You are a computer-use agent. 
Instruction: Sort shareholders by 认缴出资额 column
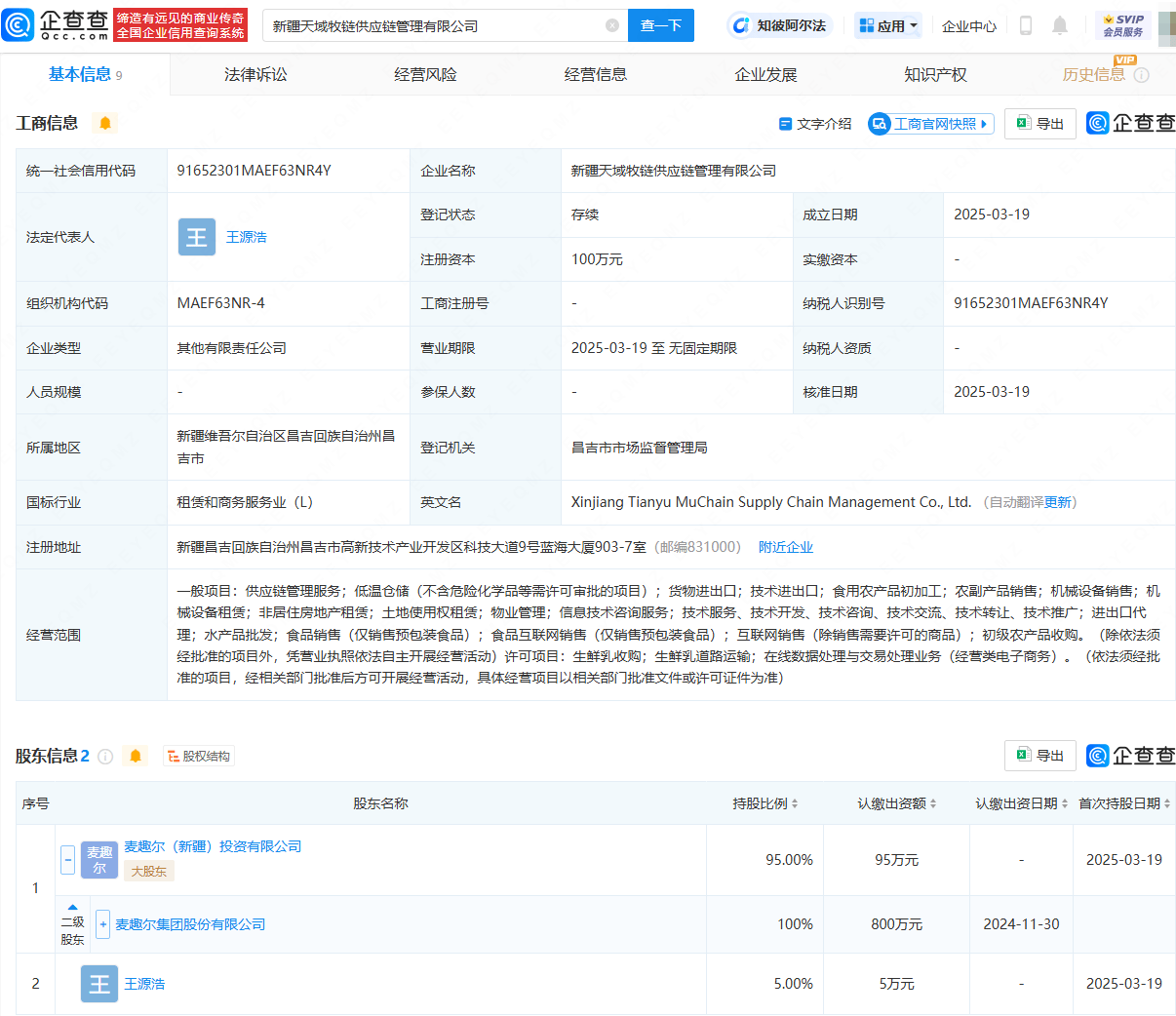pos(897,803)
